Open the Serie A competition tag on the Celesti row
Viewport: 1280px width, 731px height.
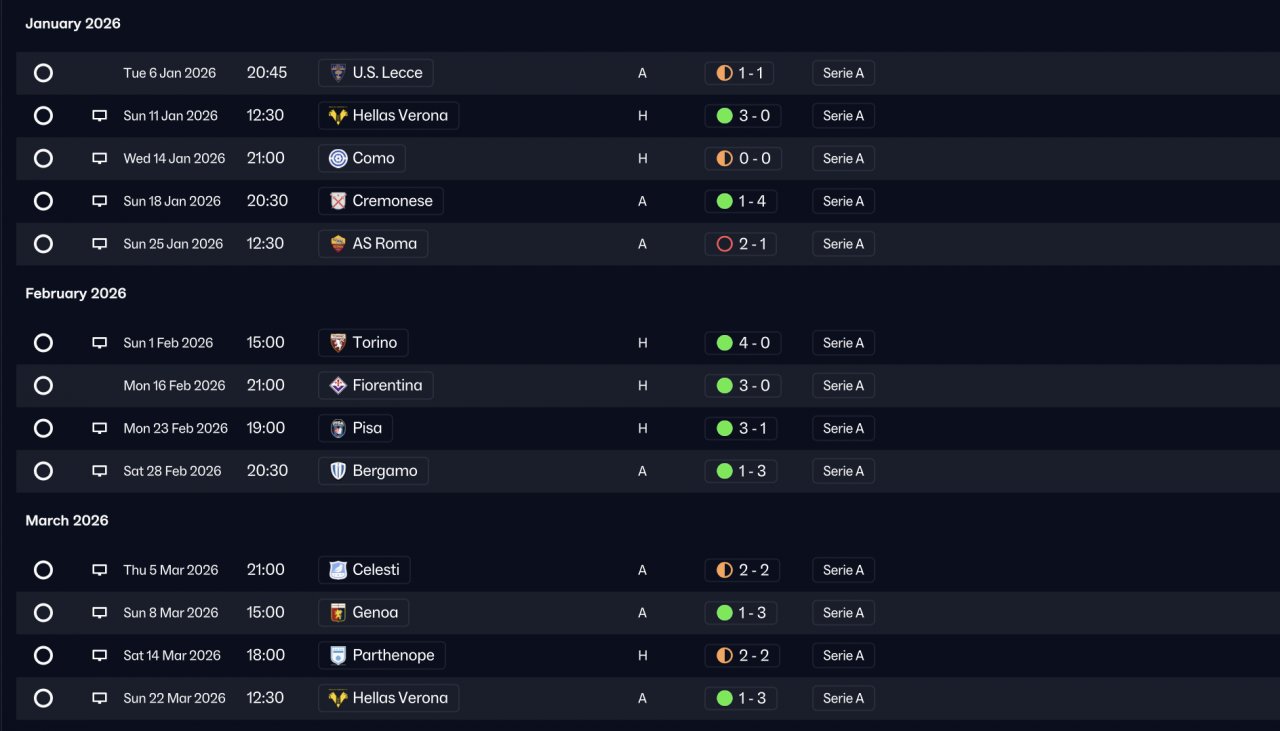pos(843,570)
